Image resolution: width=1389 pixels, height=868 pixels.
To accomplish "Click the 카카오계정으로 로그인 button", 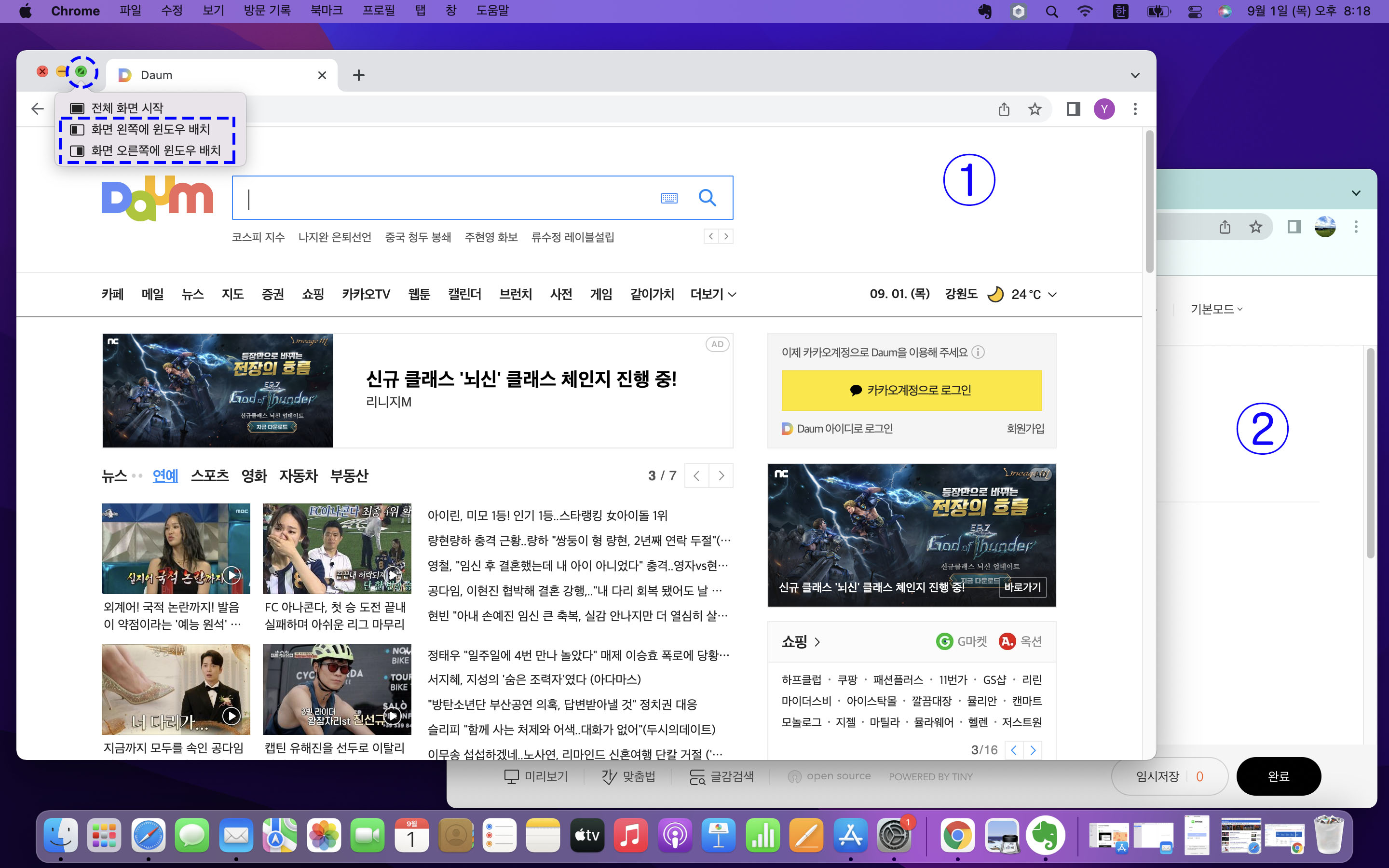I will click(912, 391).
